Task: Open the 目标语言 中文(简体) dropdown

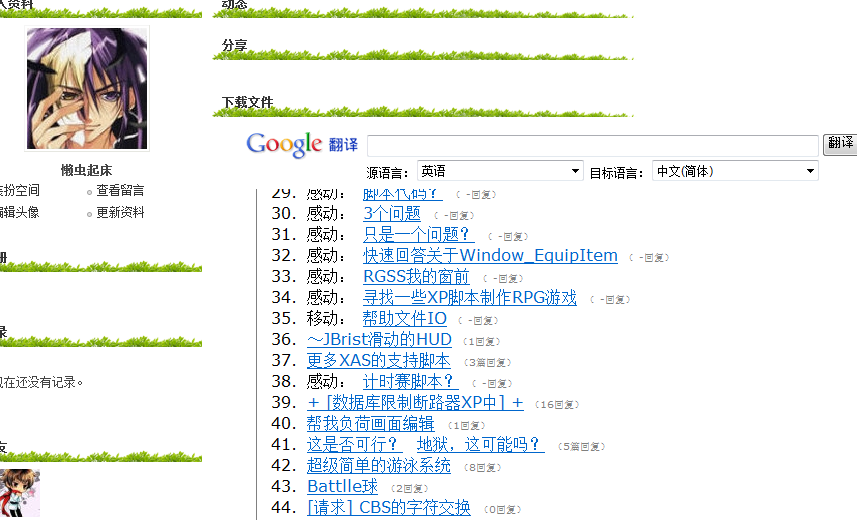Action: point(735,171)
